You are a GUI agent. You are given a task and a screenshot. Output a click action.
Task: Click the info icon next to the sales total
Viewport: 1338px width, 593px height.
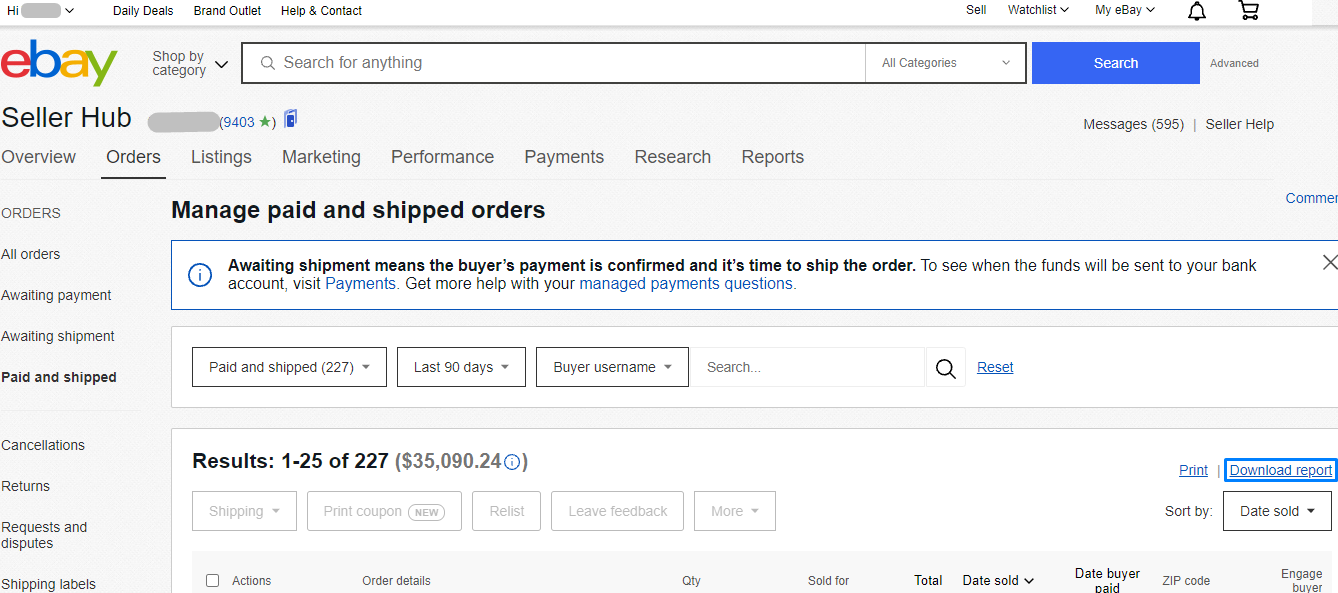click(511, 461)
